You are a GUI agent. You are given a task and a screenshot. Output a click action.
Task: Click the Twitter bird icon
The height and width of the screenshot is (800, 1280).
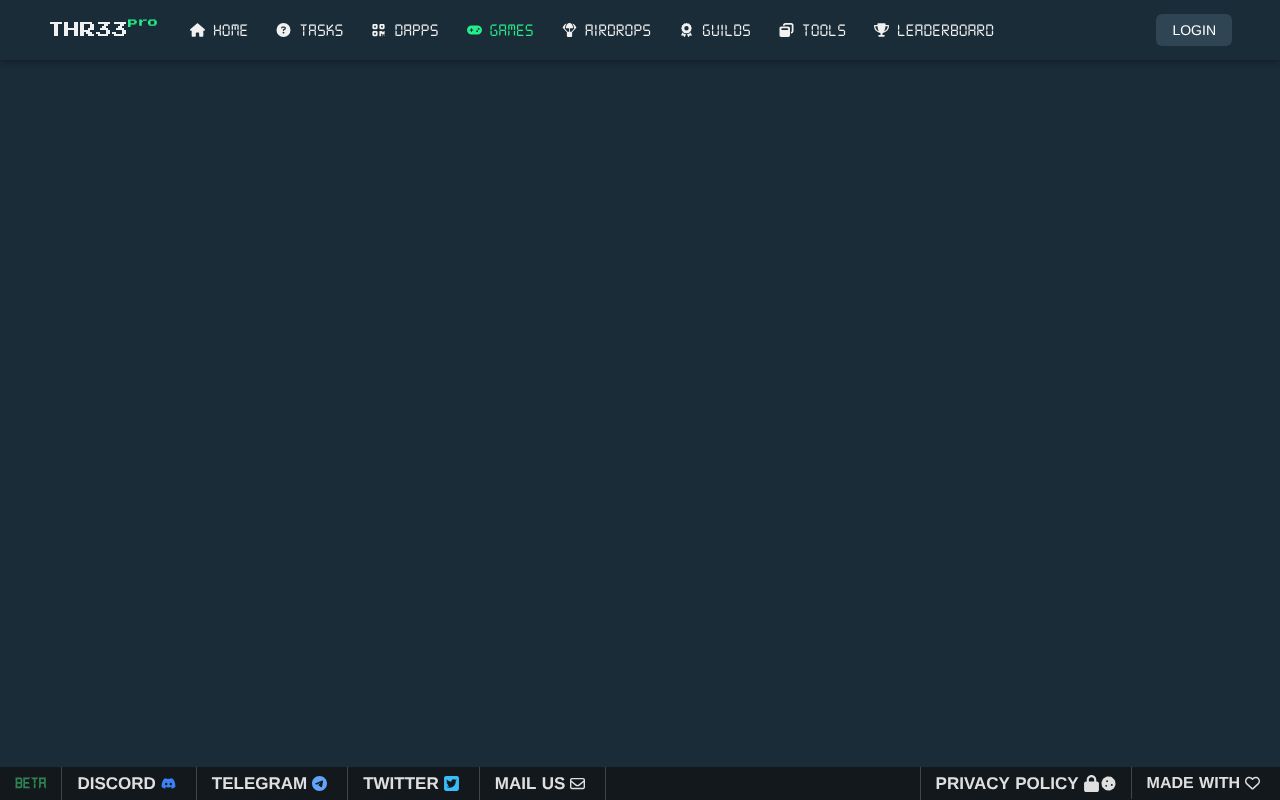[x=452, y=783]
